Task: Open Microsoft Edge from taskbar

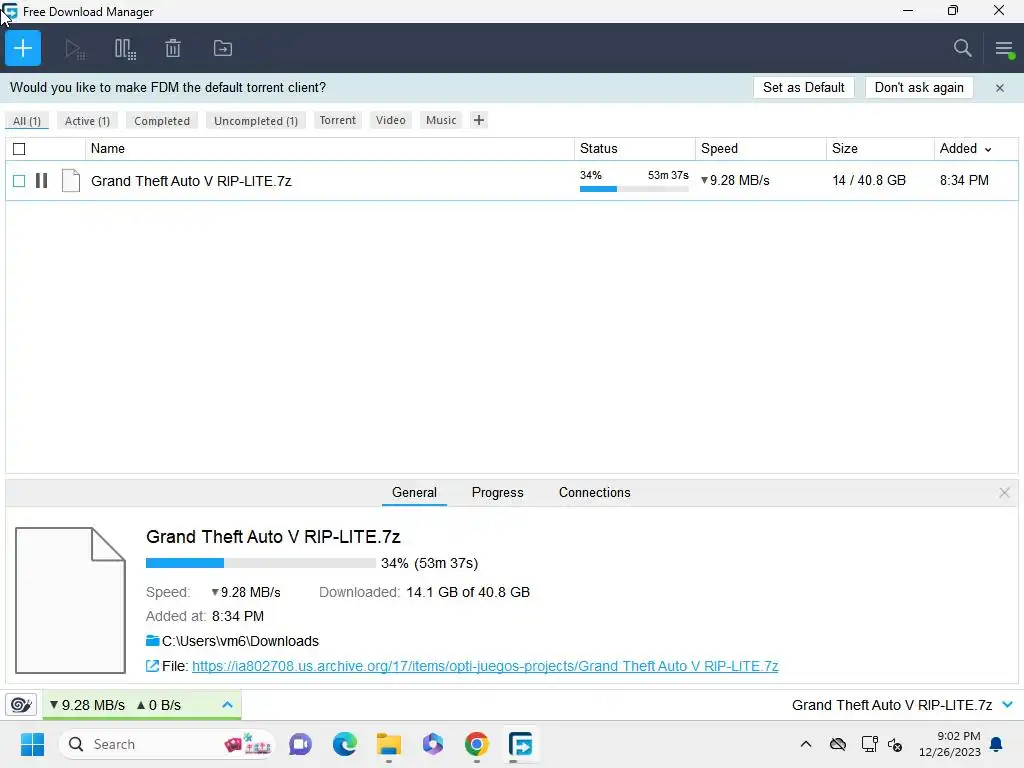Action: coord(345,744)
